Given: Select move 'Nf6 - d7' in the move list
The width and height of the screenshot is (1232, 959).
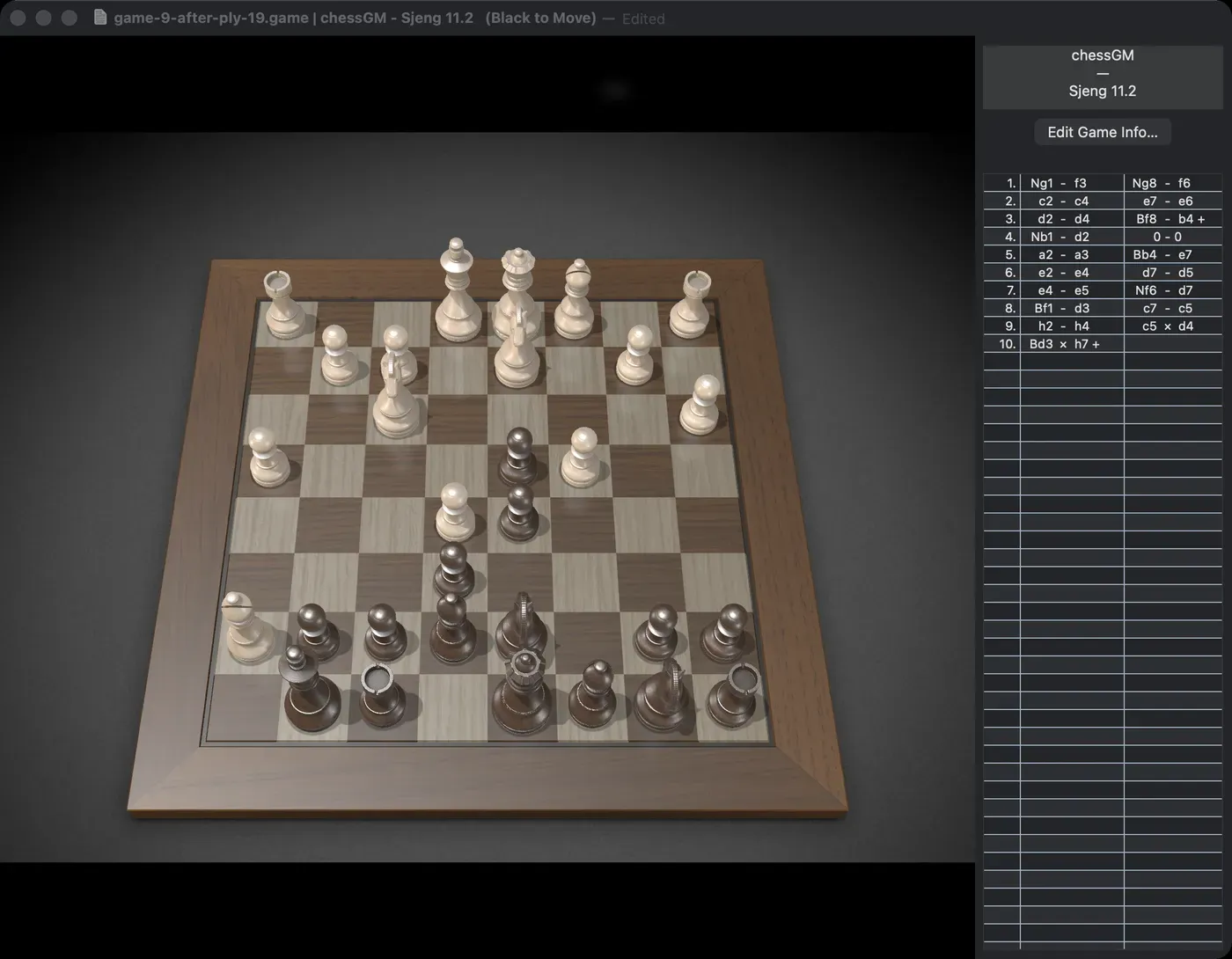Looking at the screenshot, I should pyautogui.click(x=1173, y=290).
